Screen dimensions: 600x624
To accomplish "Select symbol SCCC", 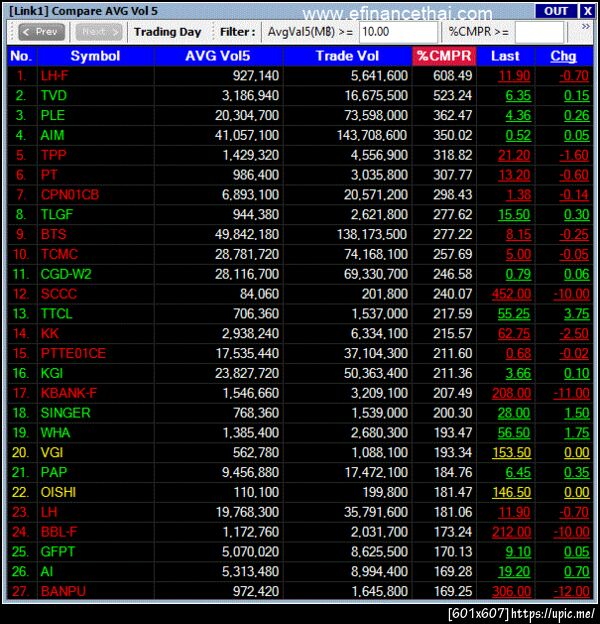I will pos(58,294).
